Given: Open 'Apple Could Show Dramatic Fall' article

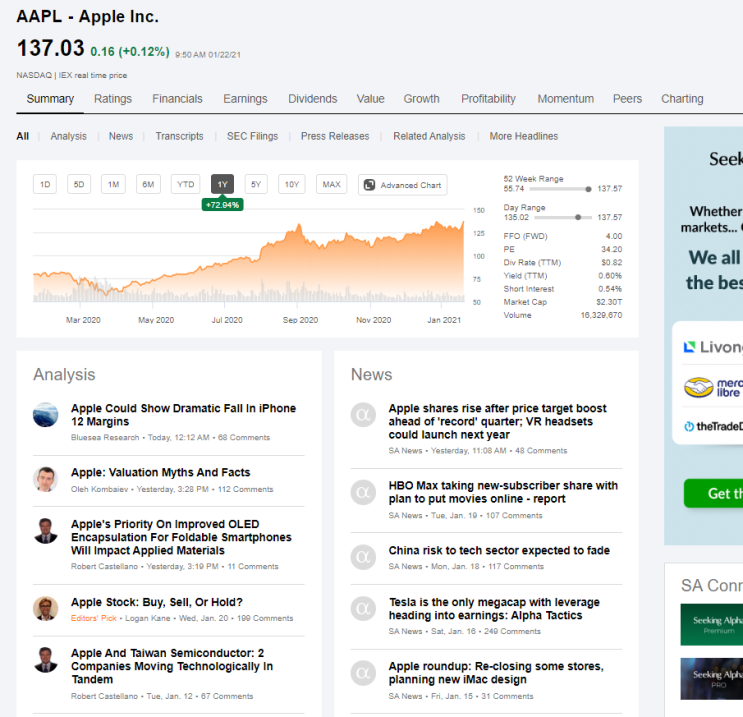Looking at the screenshot, I should (183, 415).
